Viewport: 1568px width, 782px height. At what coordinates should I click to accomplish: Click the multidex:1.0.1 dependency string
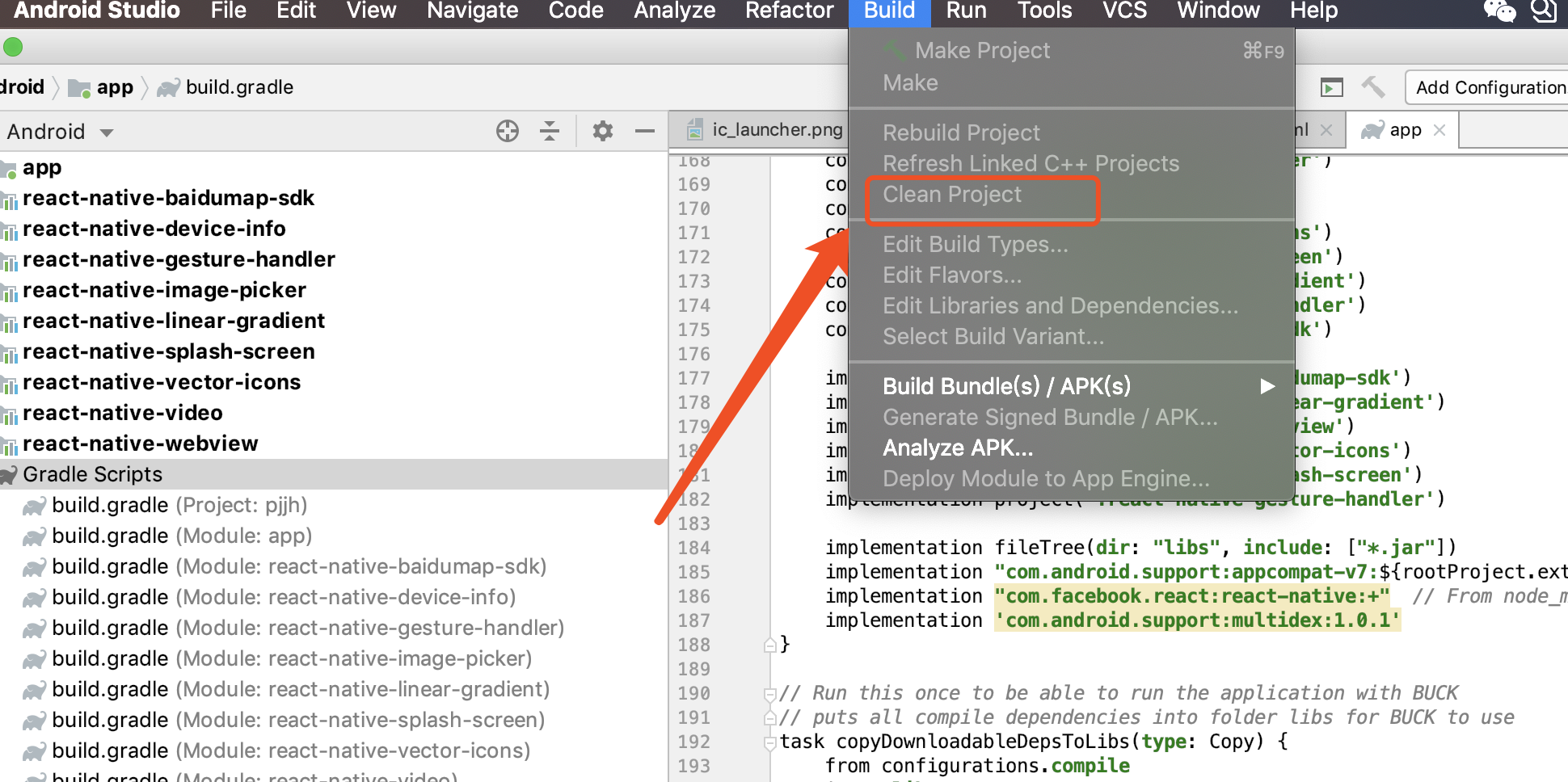pyautogui.click(x=1197, y=620)
